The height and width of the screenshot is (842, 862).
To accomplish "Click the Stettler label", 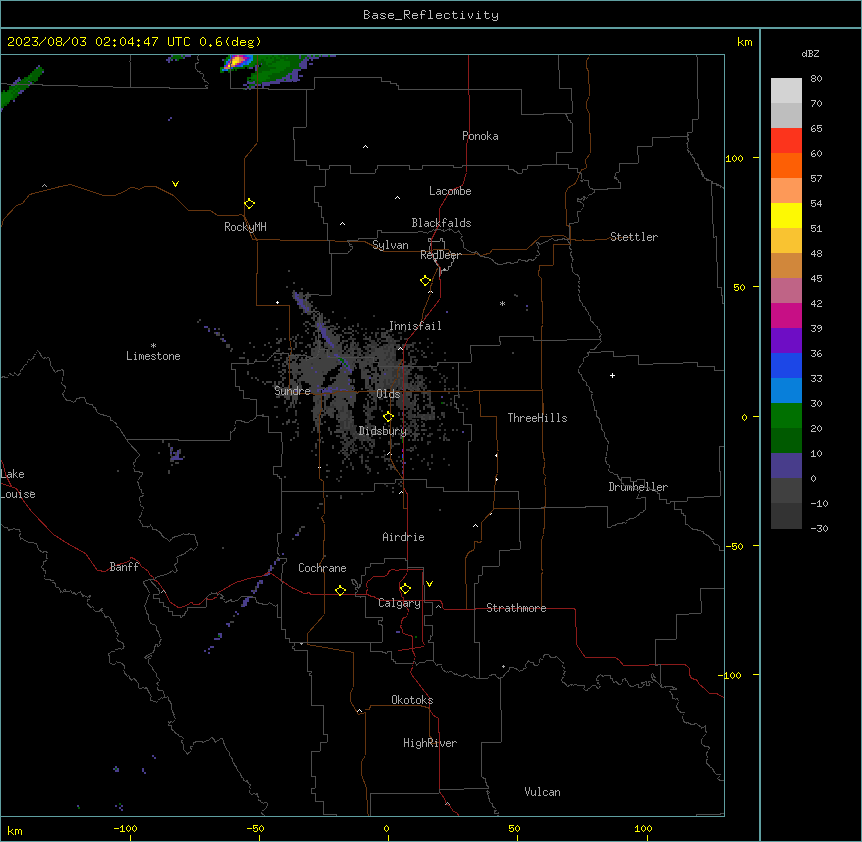I will click(x=634, y=237).
